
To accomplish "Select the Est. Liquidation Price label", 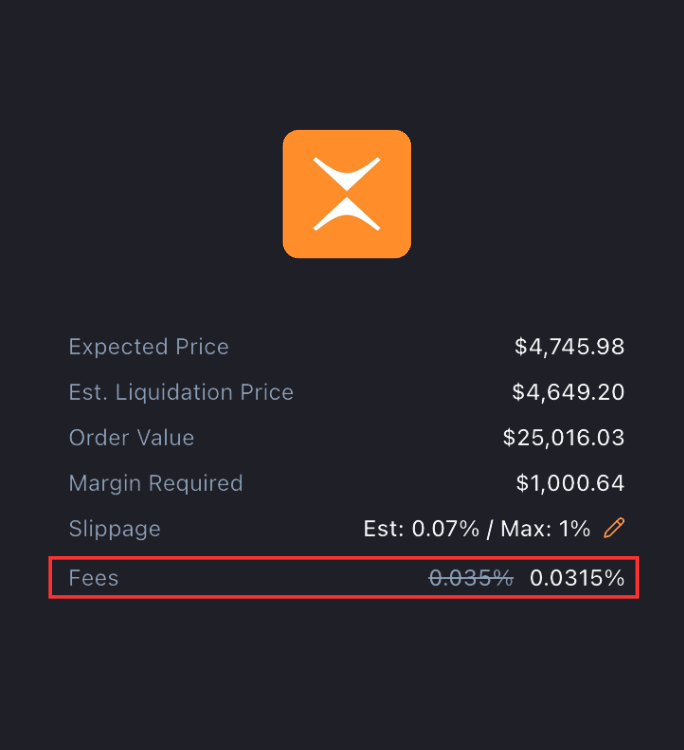I will [x=181, y=392].
